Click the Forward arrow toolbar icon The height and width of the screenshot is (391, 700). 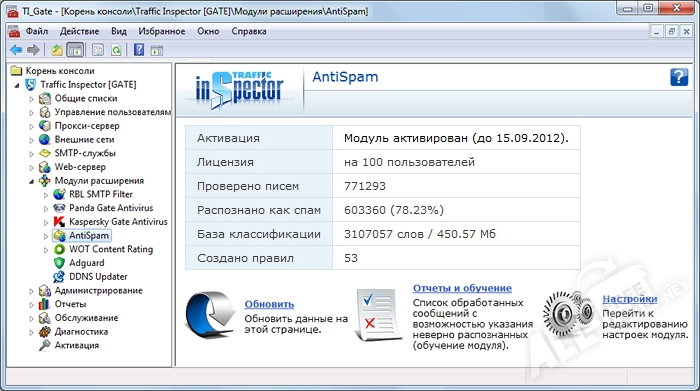pyautogui.click(x=33, y=50)
